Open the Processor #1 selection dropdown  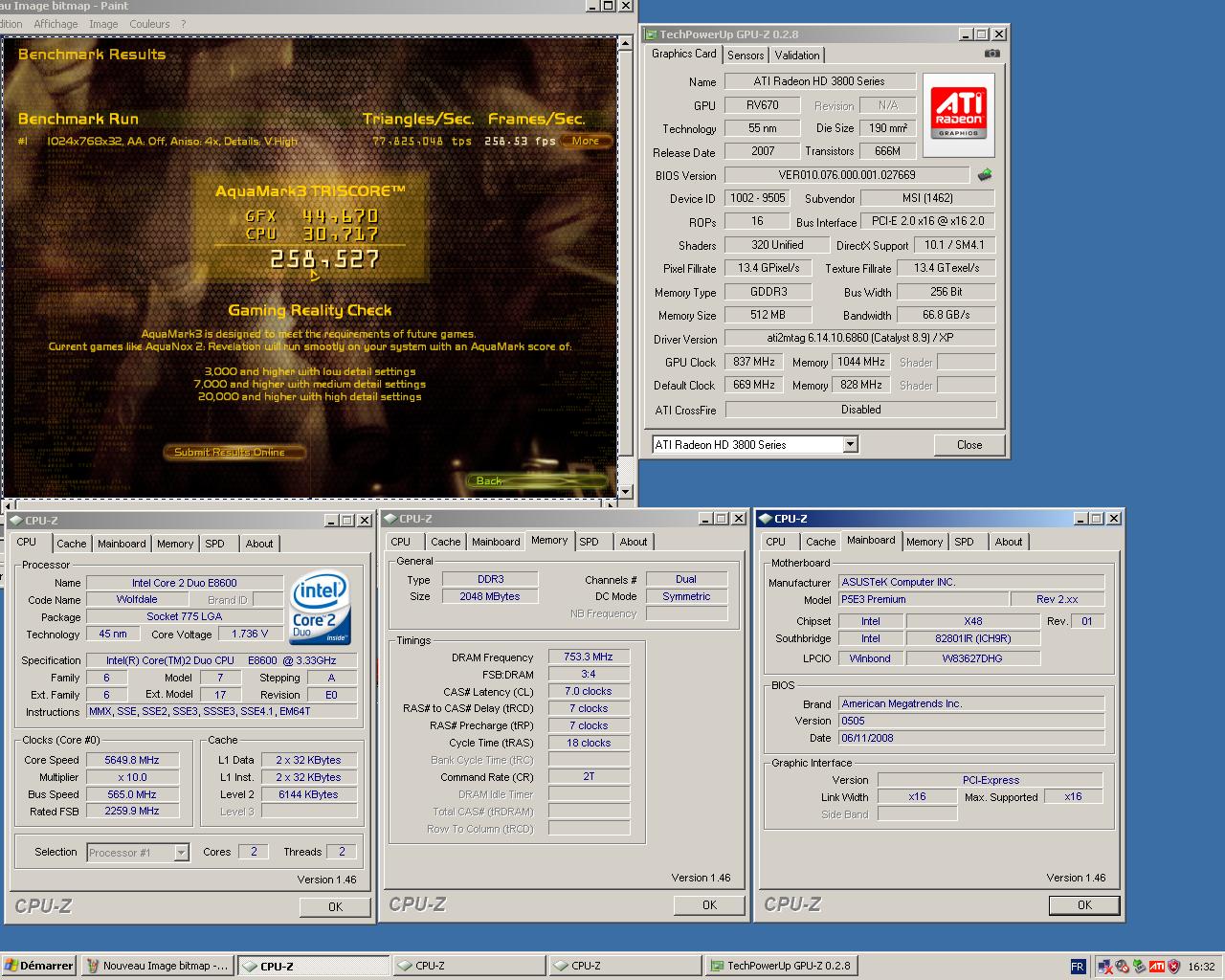point(181,852)
